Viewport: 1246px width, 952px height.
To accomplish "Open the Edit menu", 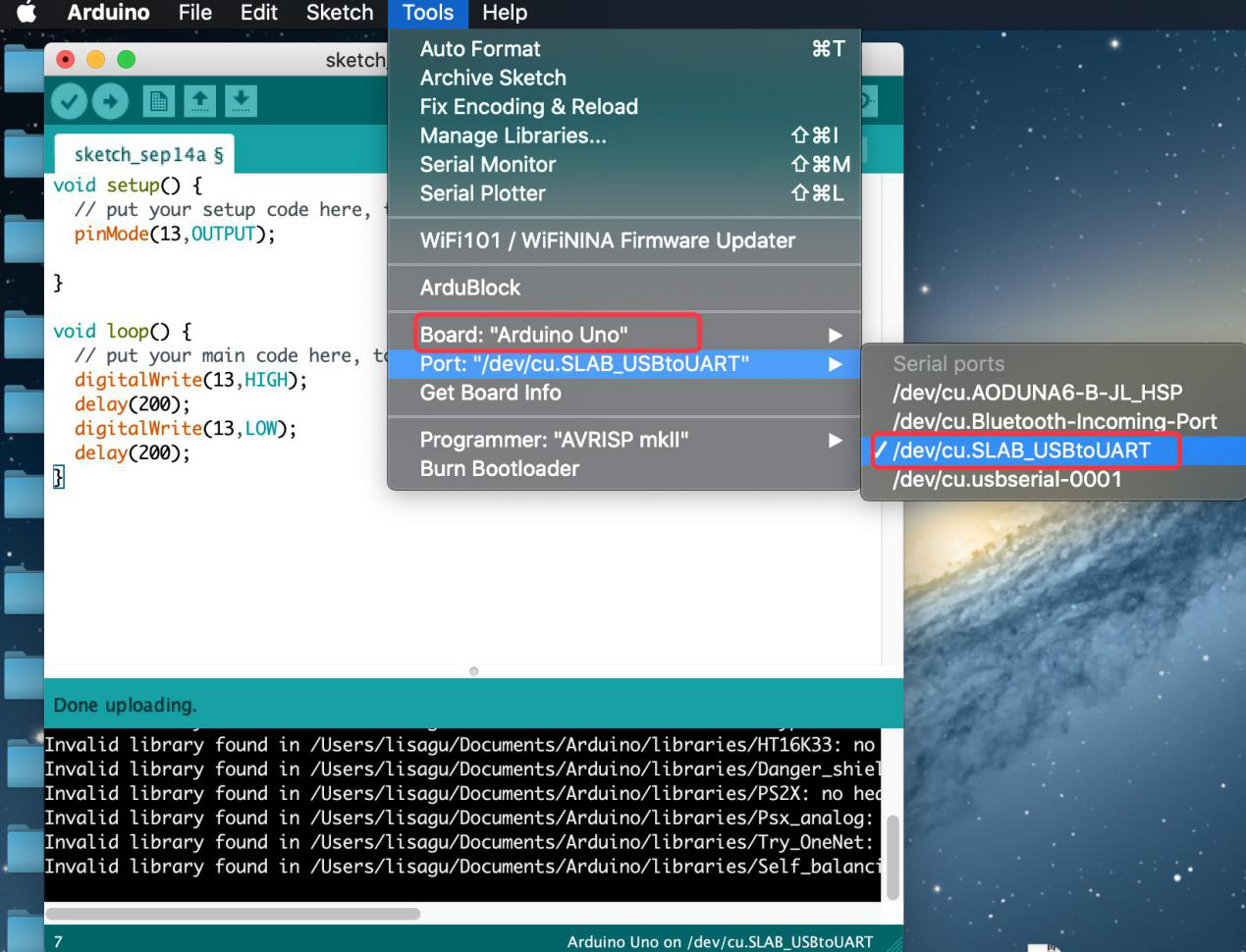I will pyautogui.click(x=258, y=13).
